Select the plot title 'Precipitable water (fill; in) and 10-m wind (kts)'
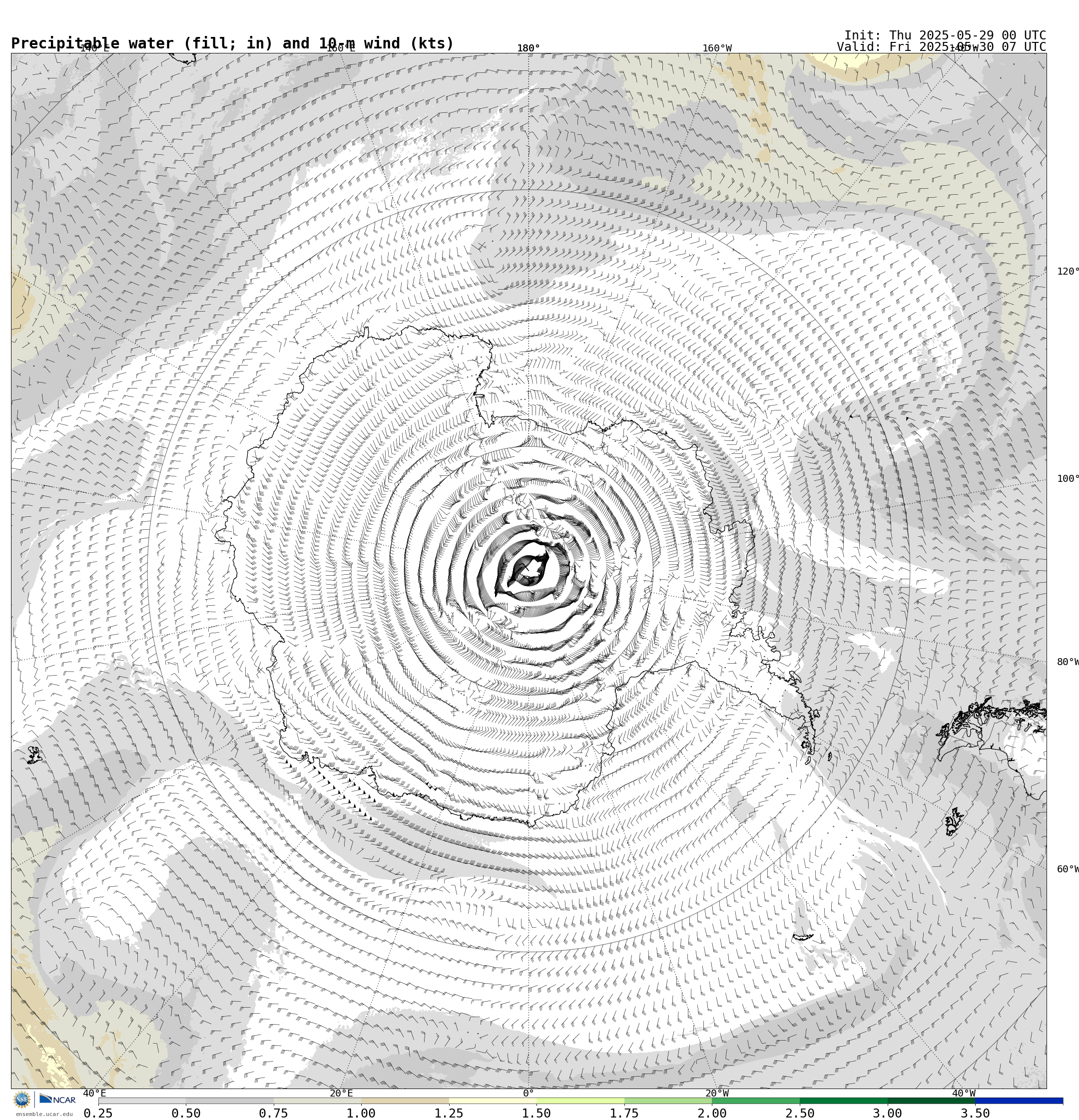Viewport: 1079px width, 1120px height. (x=232, y=43)
